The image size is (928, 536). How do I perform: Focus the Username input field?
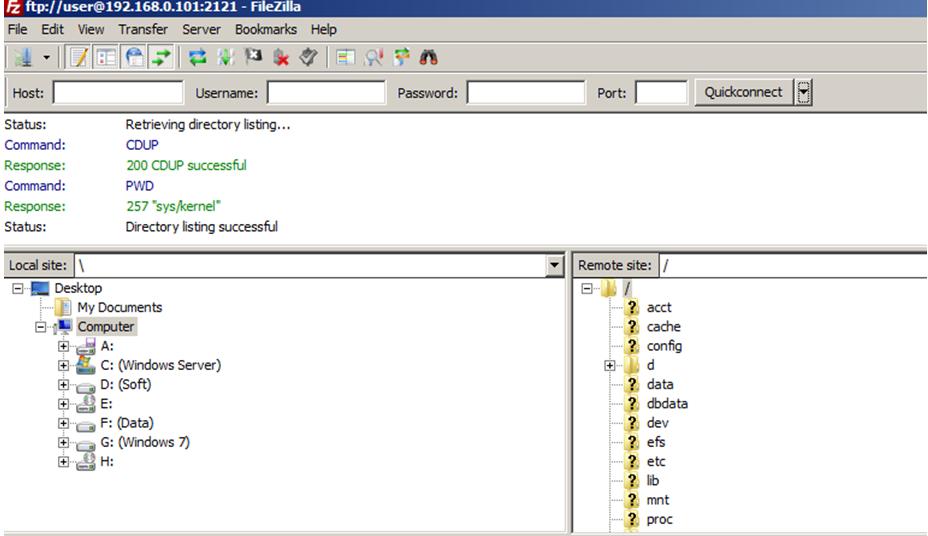pos(326,93)
